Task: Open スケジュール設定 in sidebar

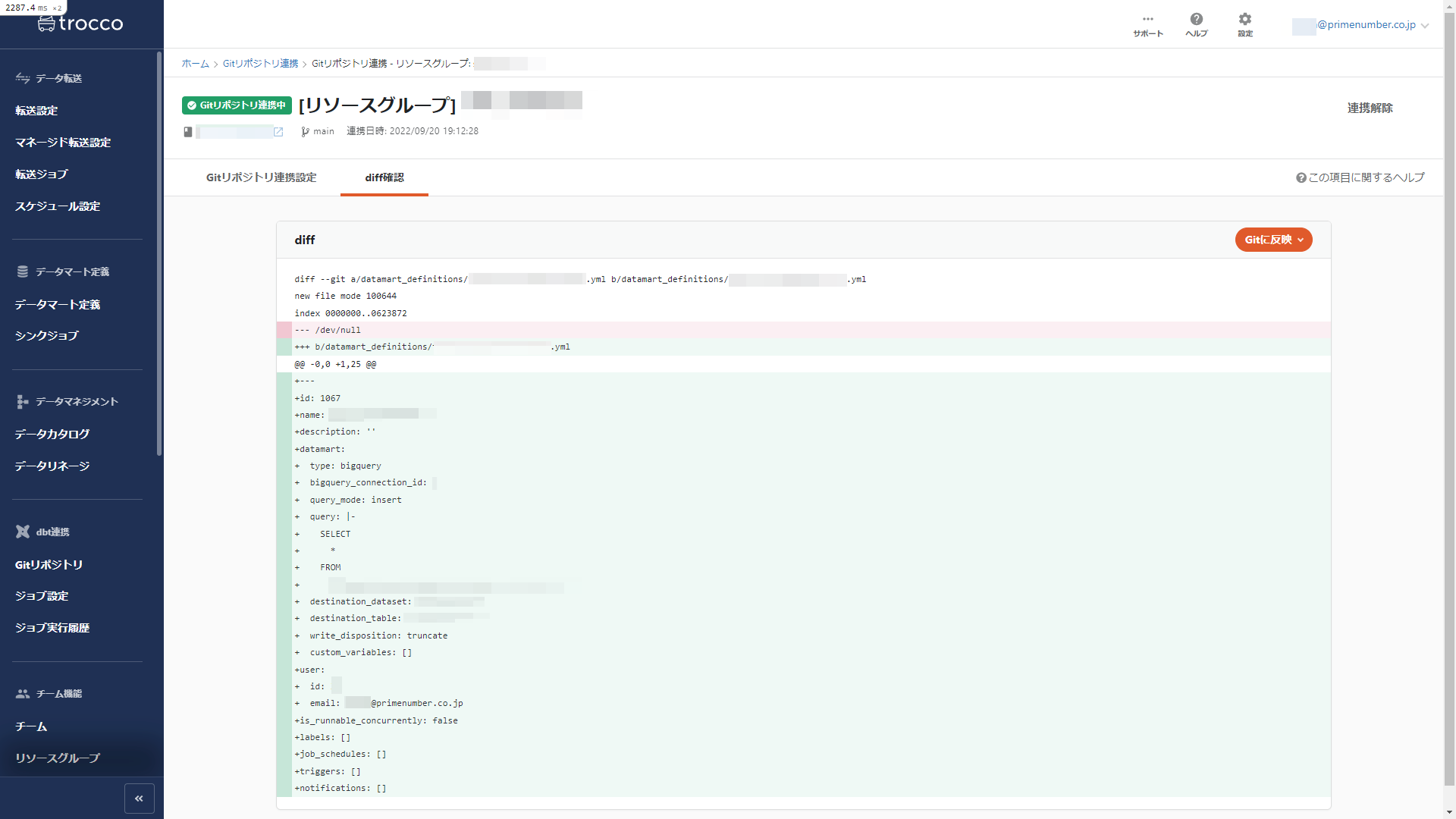Action: pos(58,206)
